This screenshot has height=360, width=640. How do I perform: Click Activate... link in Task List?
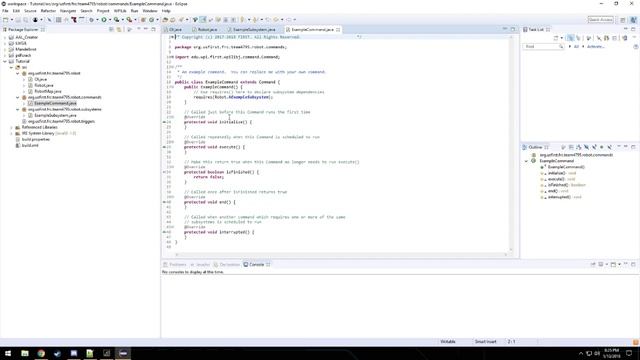(x=596, y=47)
